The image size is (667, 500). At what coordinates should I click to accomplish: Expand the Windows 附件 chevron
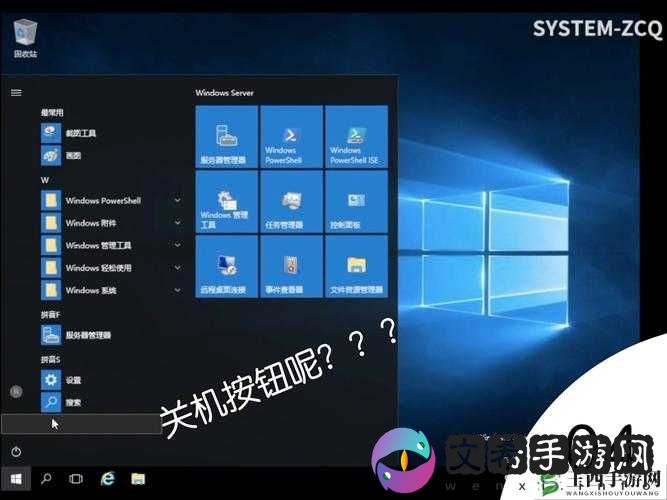point(177,223)
